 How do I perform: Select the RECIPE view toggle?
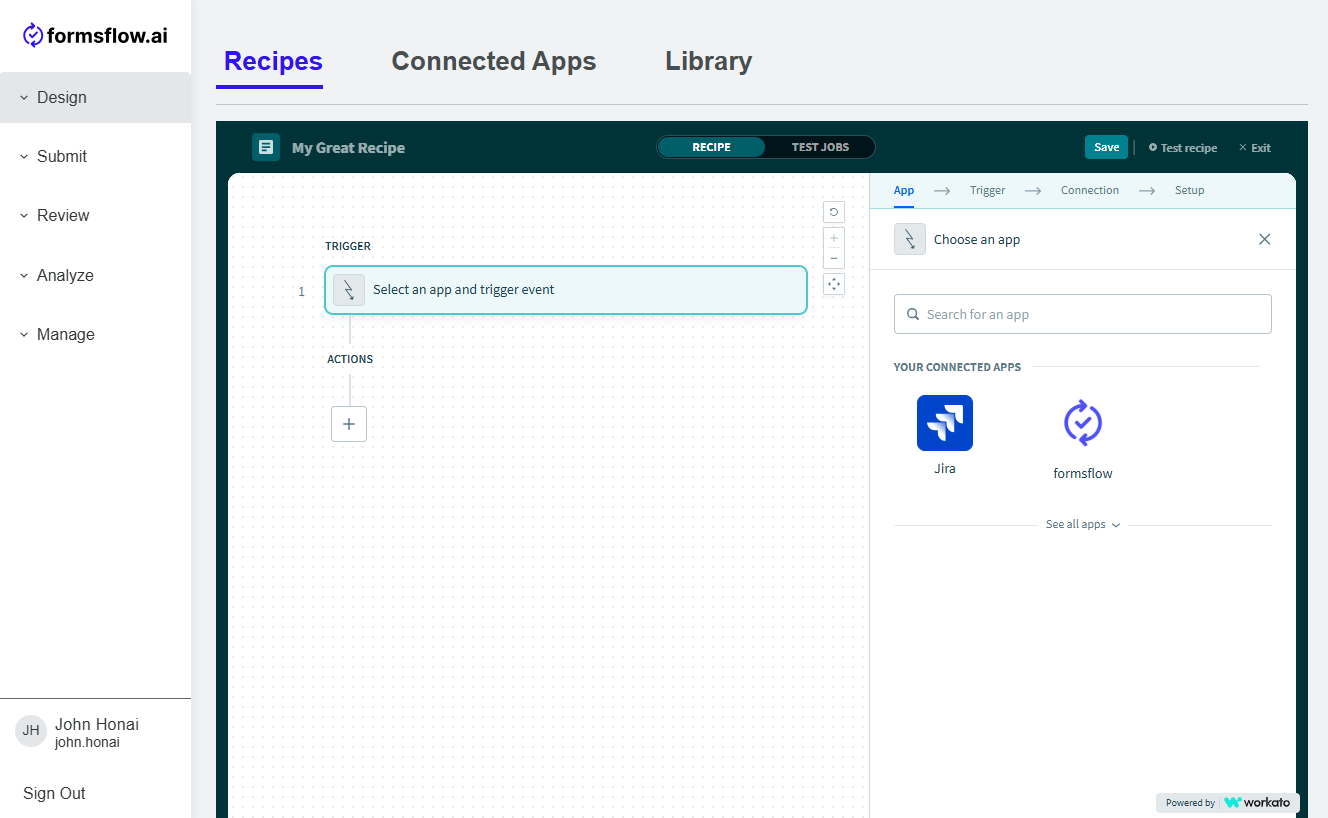(x=711, y=147)
